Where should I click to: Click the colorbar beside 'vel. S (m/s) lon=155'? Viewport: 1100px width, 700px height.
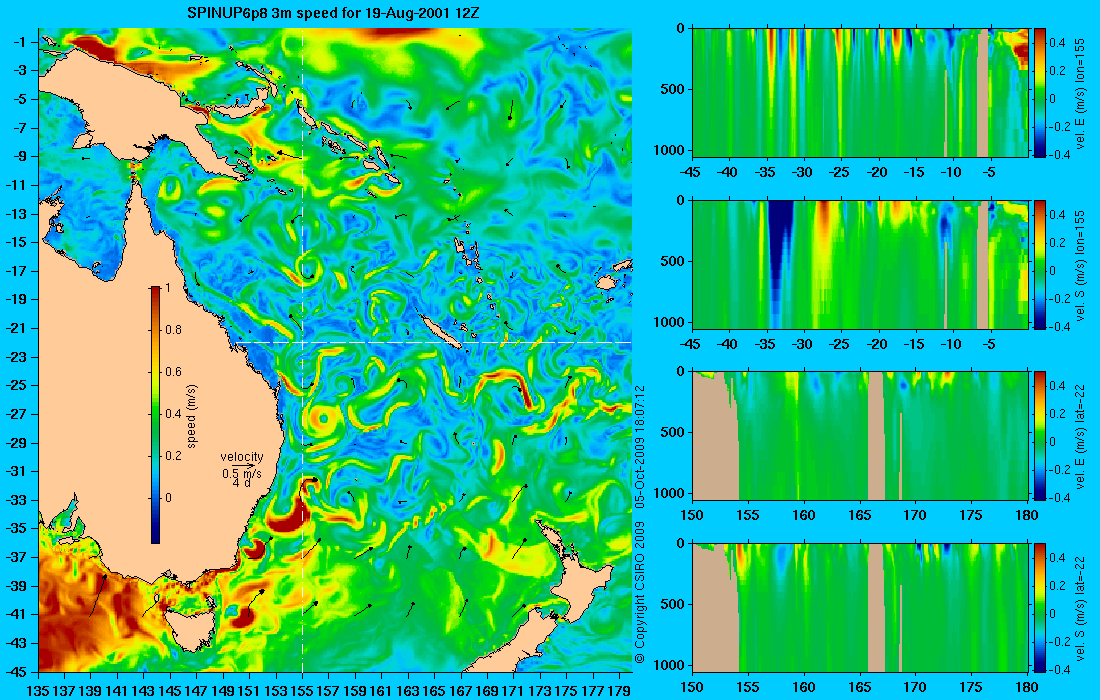[x=1040, y=264]
